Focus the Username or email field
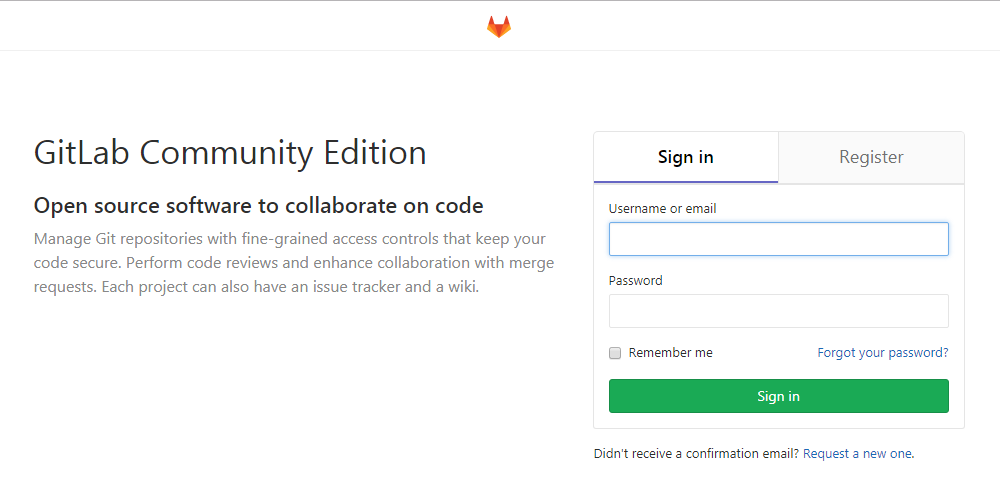1000x488 pixels. tap(779, 239)
